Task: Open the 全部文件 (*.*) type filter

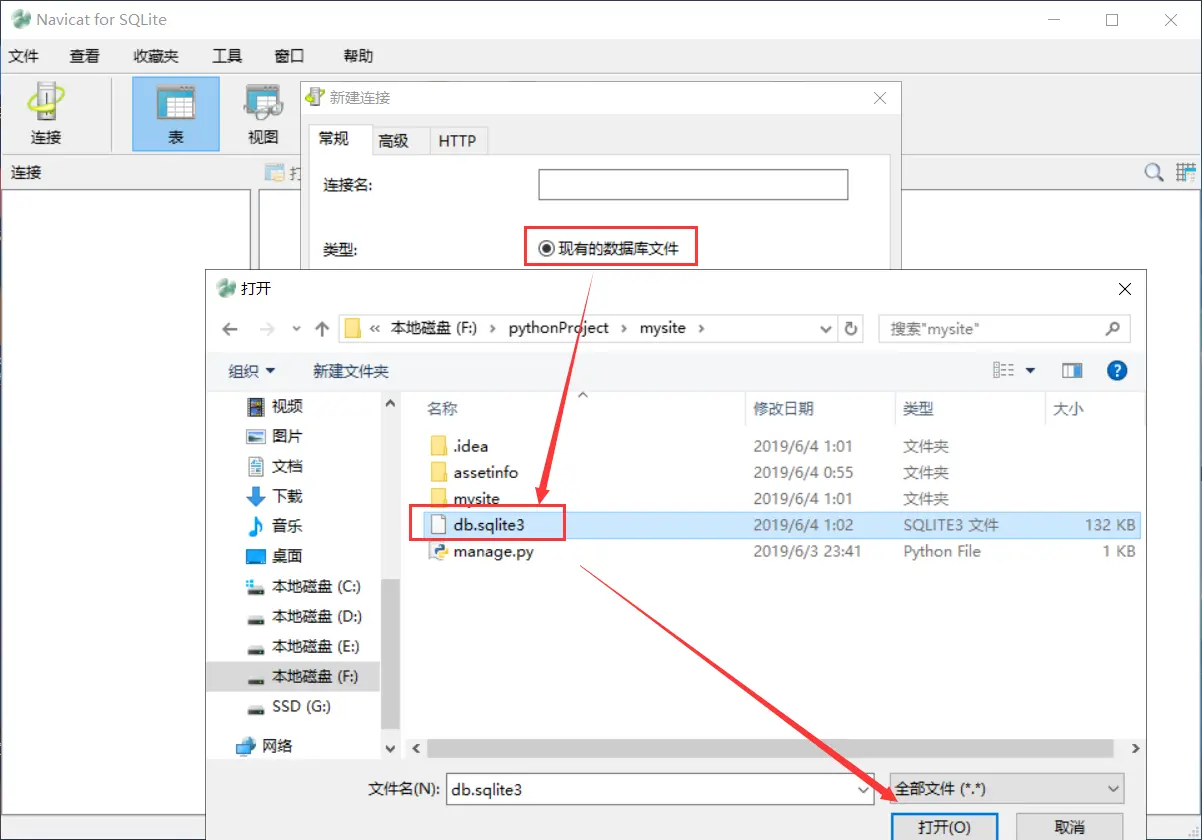Action: point(1006,789)
